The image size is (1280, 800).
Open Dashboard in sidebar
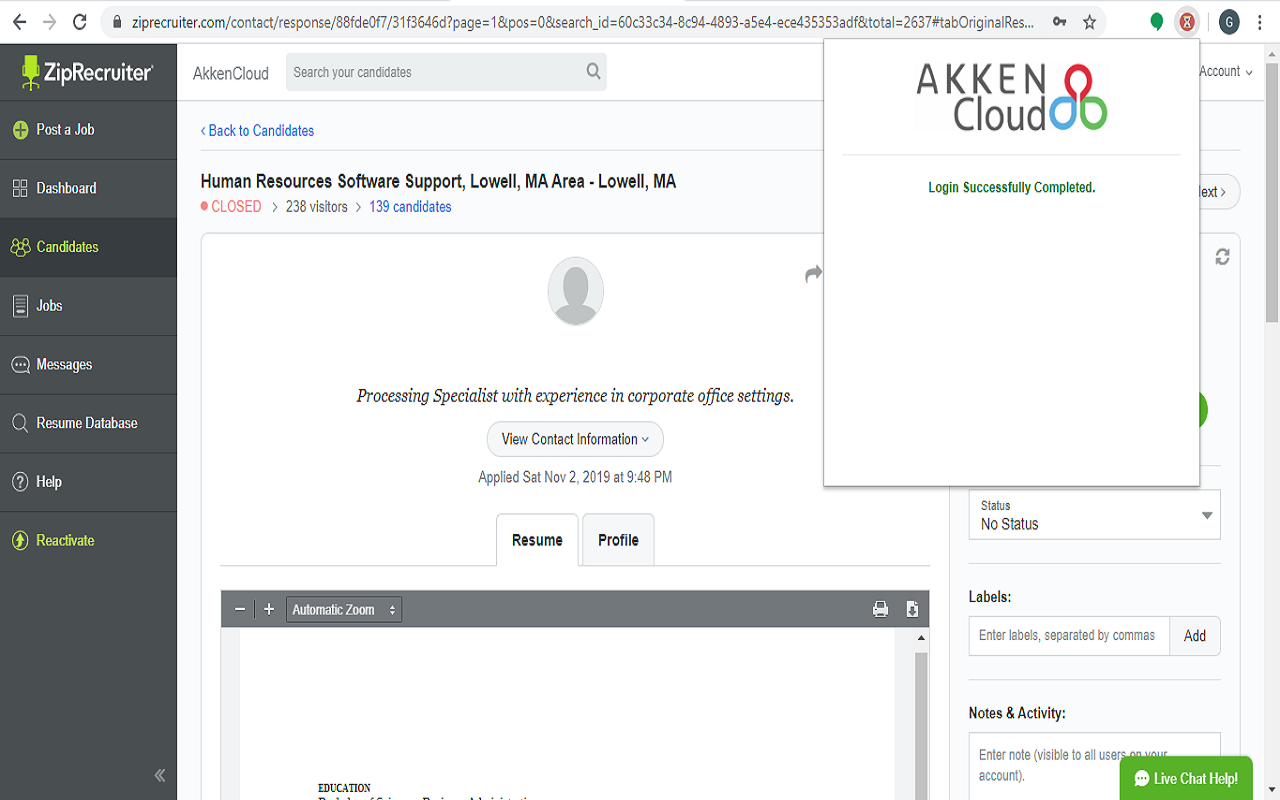[x=88, y=188]
